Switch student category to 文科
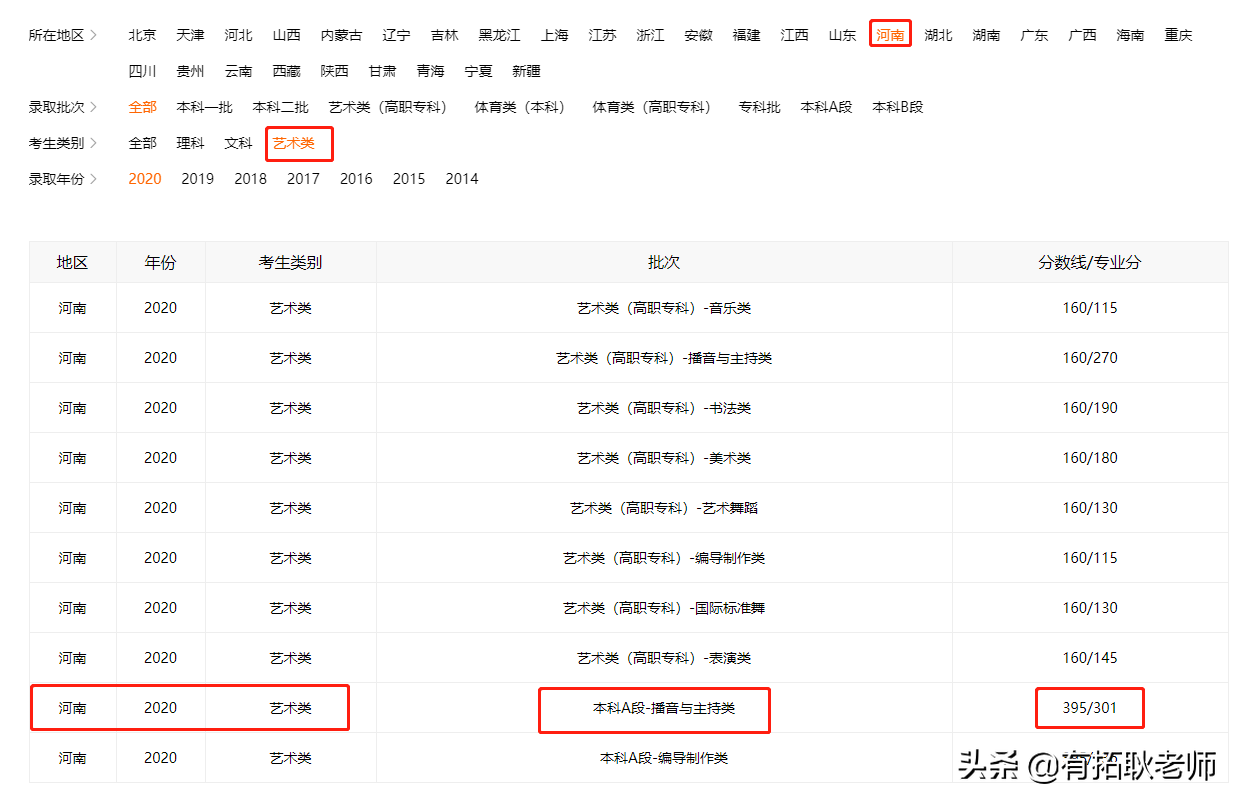The width and height of the screenshot is (1240, 805). point(238,142)
